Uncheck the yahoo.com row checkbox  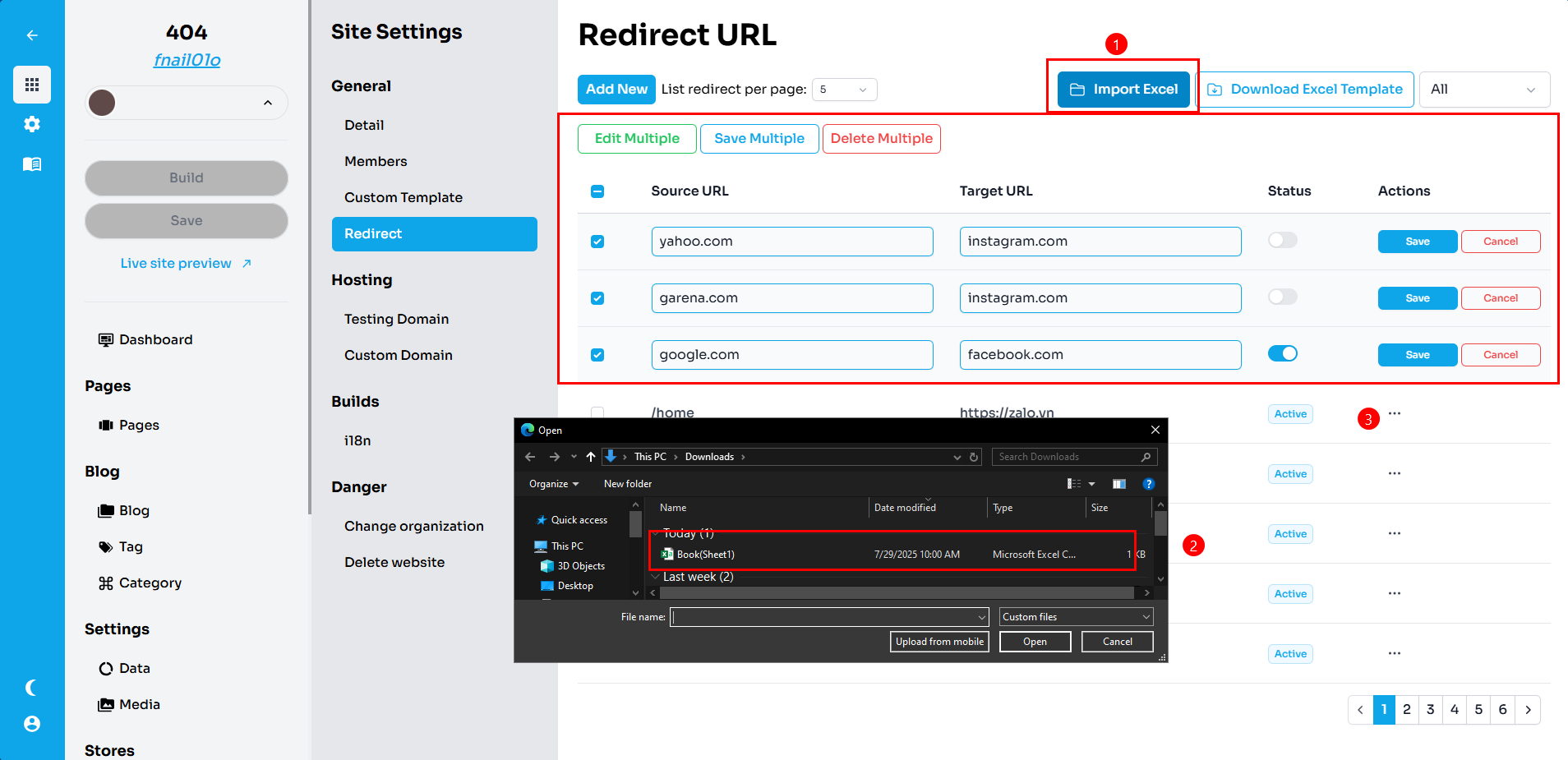(x=597, y=242)
